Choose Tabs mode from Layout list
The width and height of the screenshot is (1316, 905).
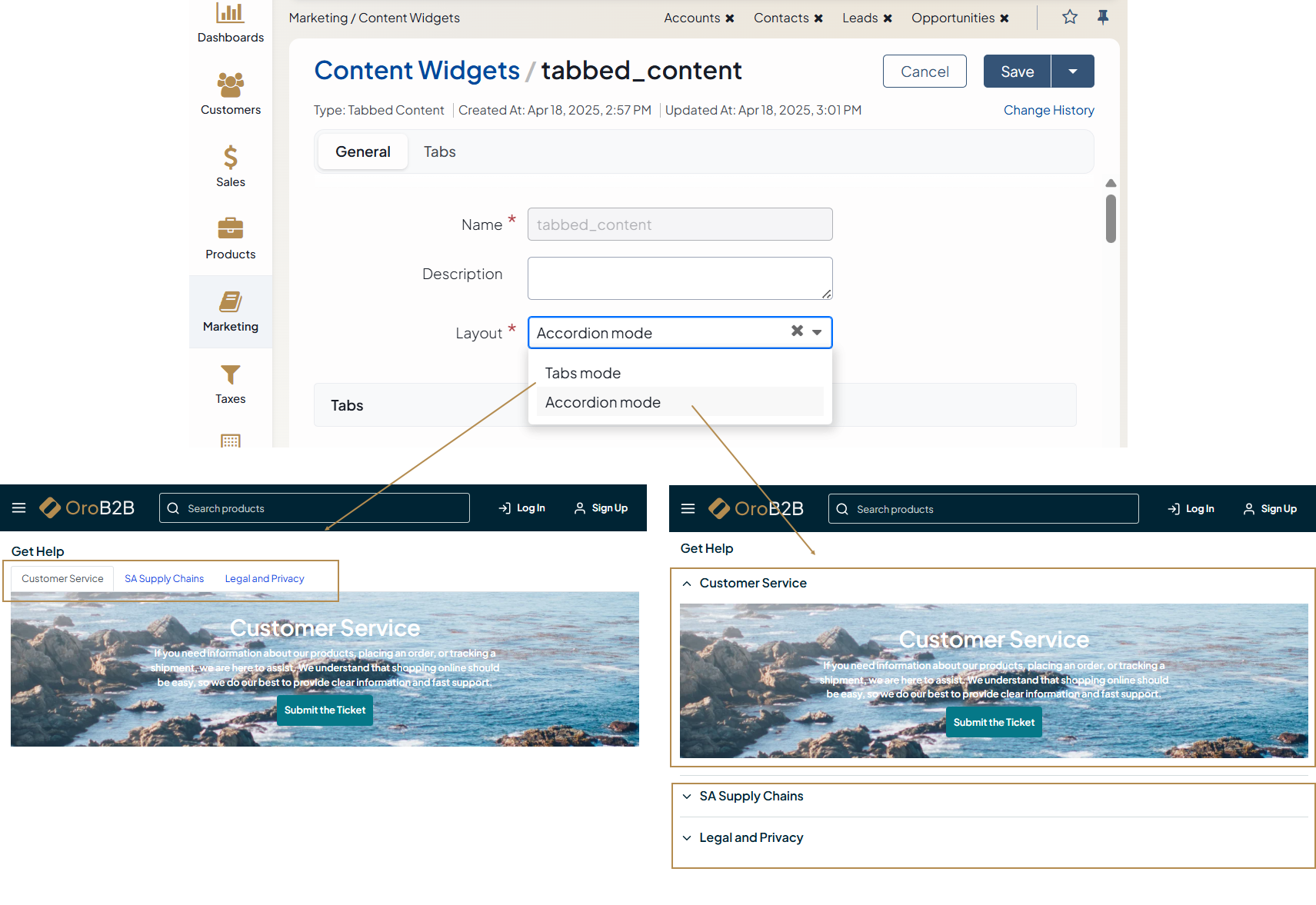coord(680,373)
